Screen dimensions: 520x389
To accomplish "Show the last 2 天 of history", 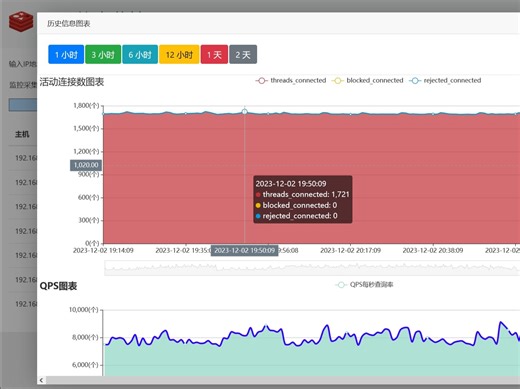I will pos(243,54).
